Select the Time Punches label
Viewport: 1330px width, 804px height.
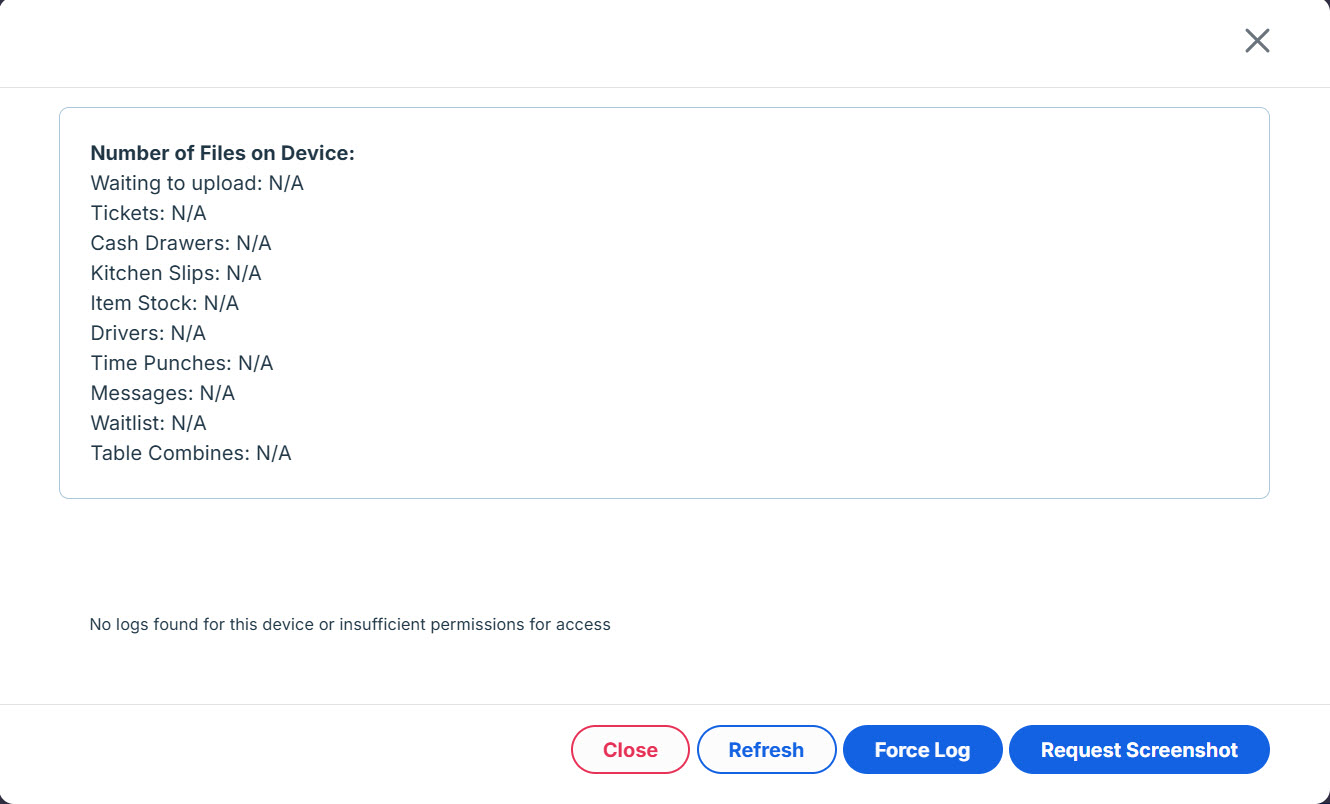click(x=161, y=363)
